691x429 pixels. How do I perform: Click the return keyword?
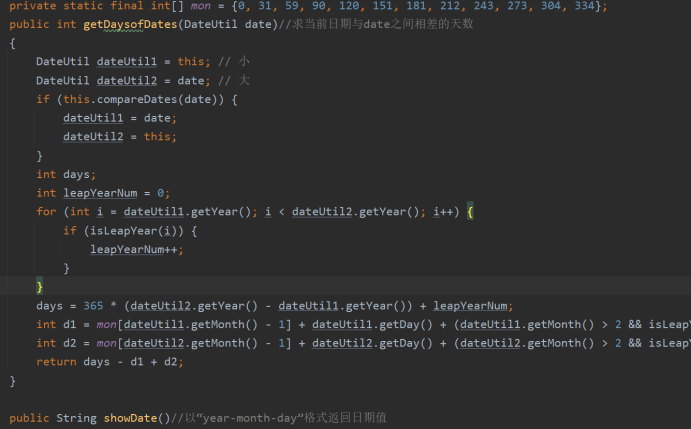[56, 362]
